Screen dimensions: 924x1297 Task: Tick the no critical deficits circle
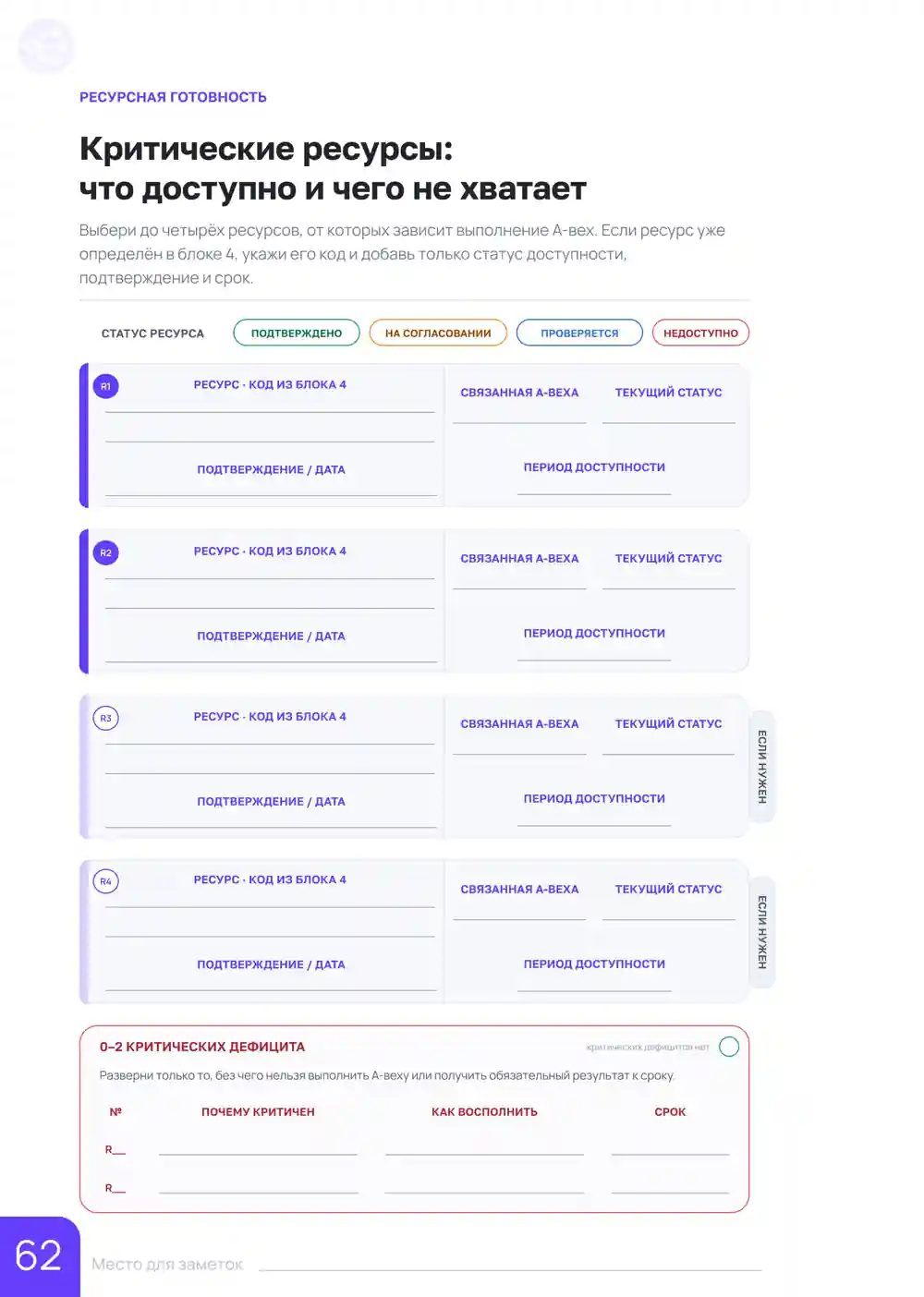point(729,1047)
